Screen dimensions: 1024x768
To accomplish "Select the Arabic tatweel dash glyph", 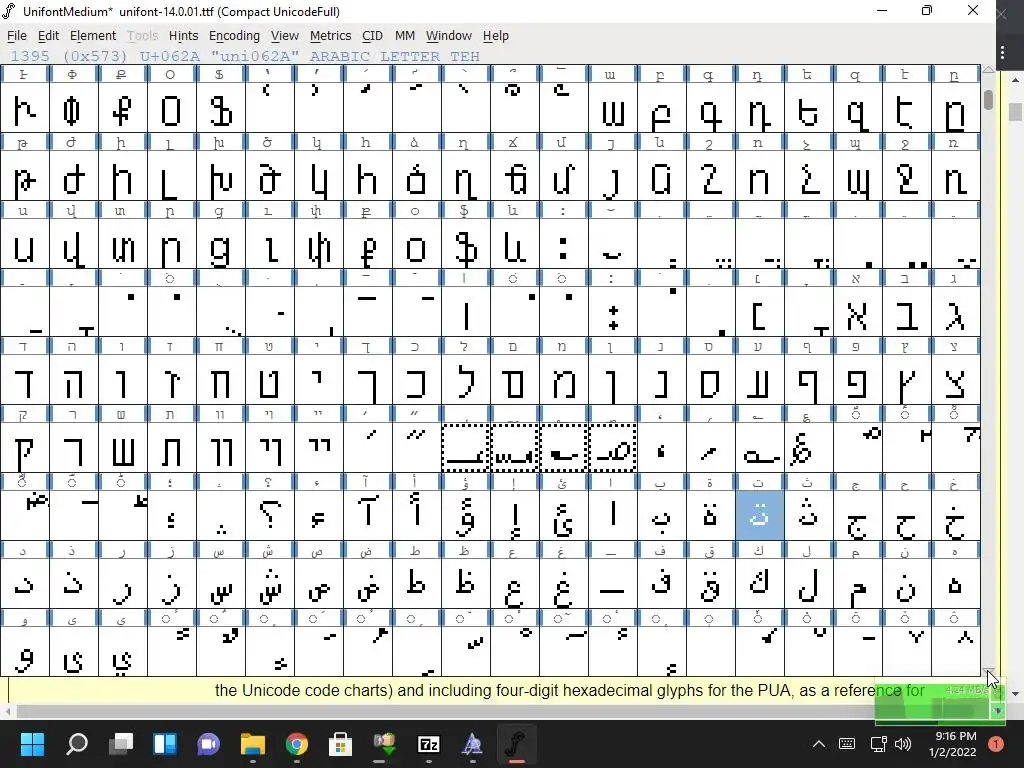I will 613,584.
